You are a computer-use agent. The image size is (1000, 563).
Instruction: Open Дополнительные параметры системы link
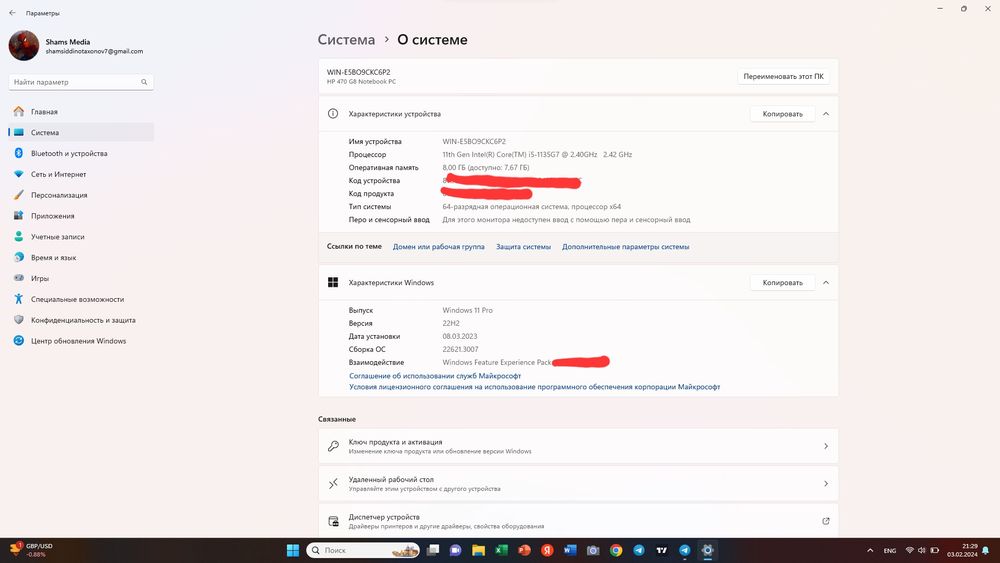(x=626, y=247)
